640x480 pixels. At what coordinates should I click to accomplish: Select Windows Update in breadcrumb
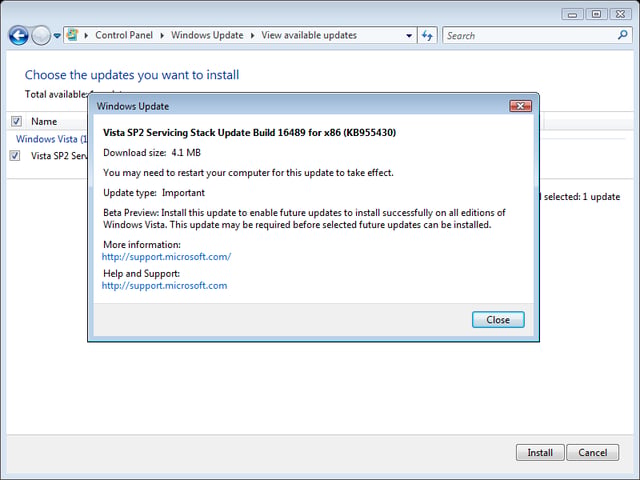(x=207, y=35)
